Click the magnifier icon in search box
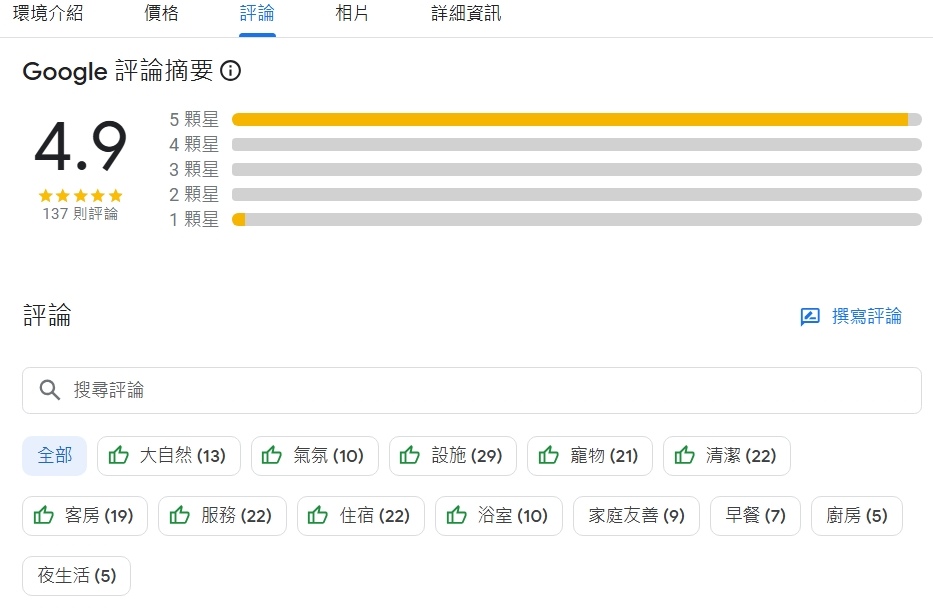933x609 pixels. click(50, 390)
